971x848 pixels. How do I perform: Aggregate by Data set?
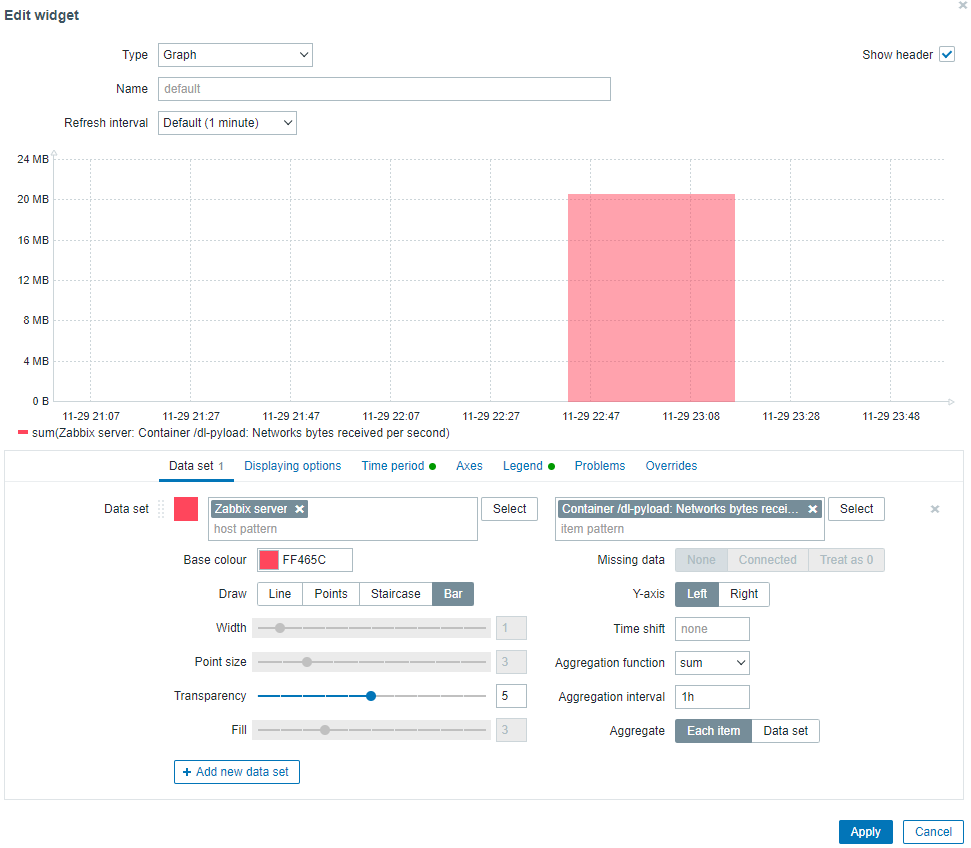pyautogui.click(x=785, y=731)
